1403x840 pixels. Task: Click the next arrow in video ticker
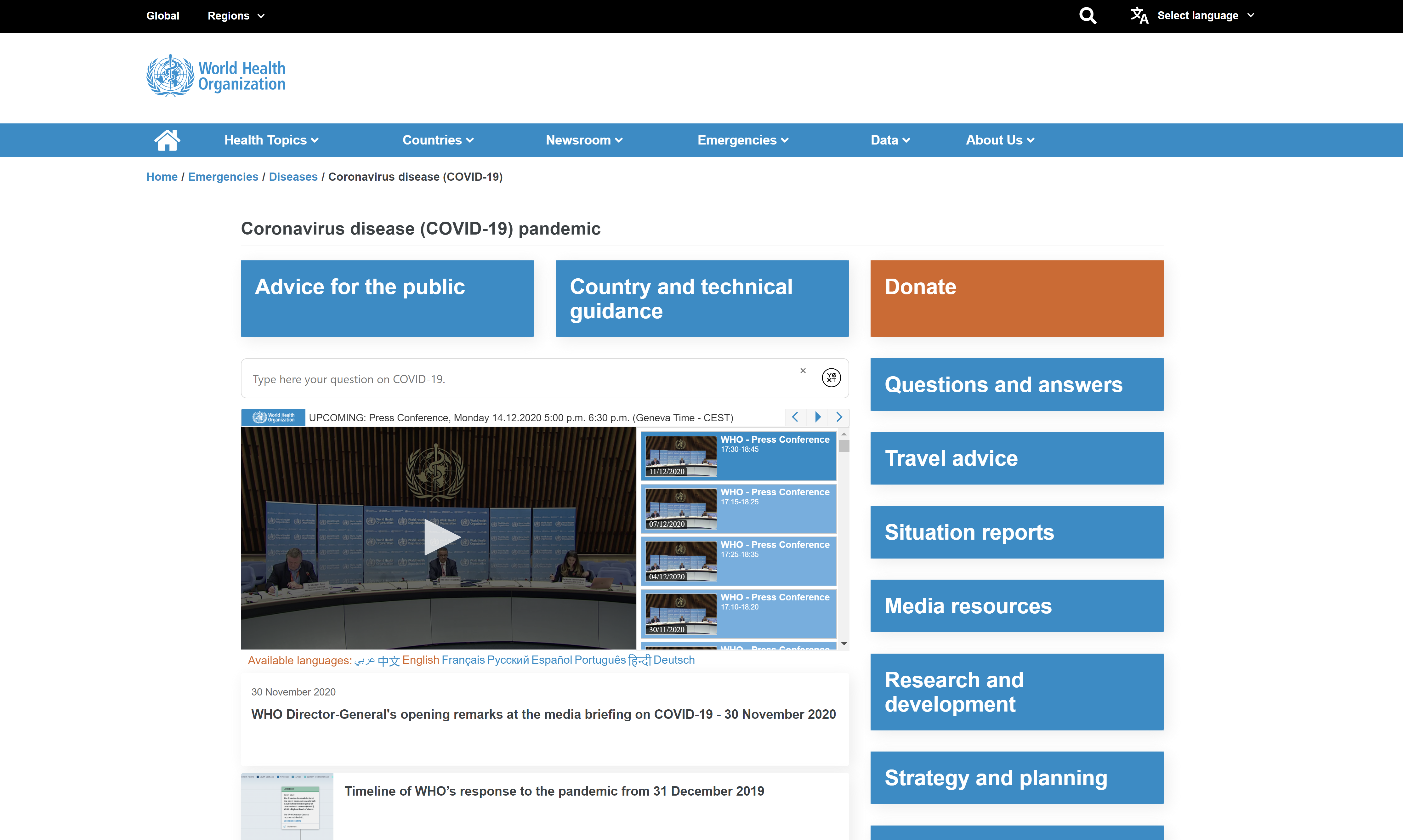(x=839, y=417)
